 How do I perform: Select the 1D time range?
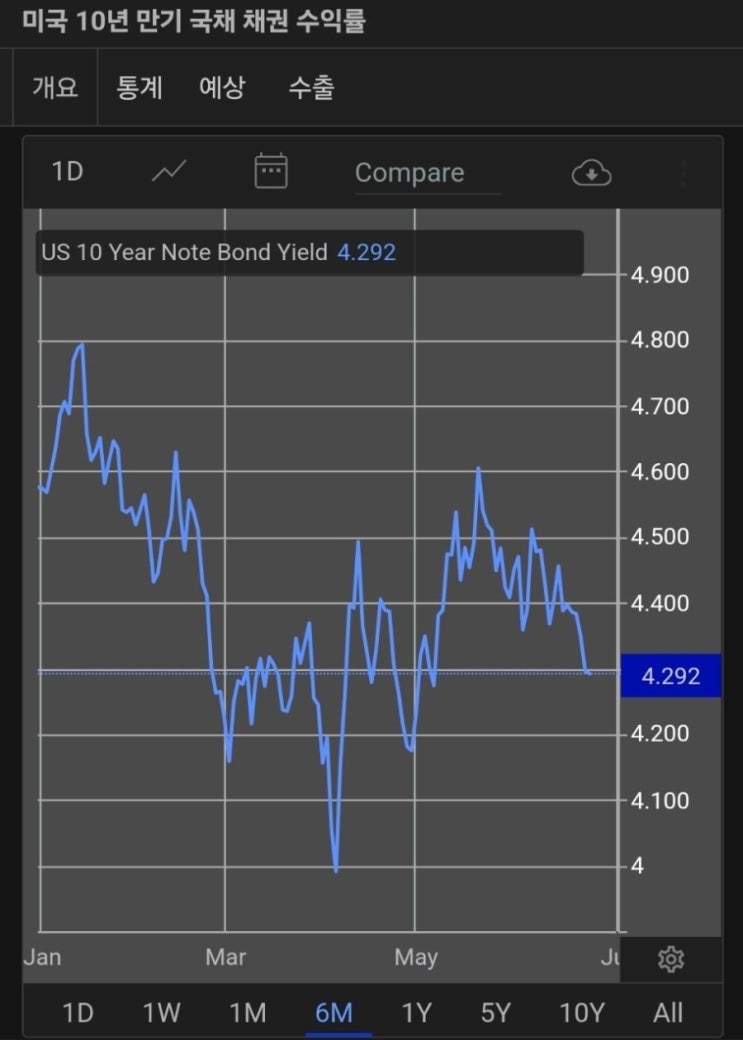(78, 1013)
